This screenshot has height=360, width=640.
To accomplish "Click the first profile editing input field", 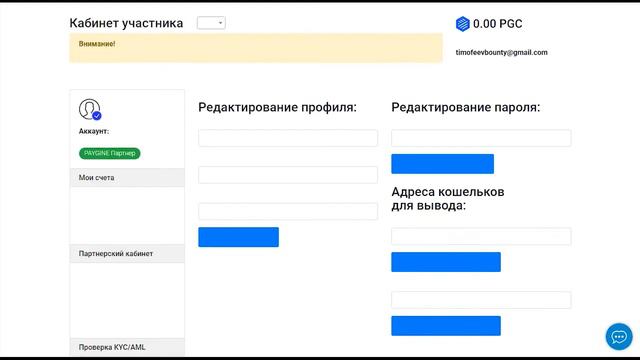I will 288,138.
